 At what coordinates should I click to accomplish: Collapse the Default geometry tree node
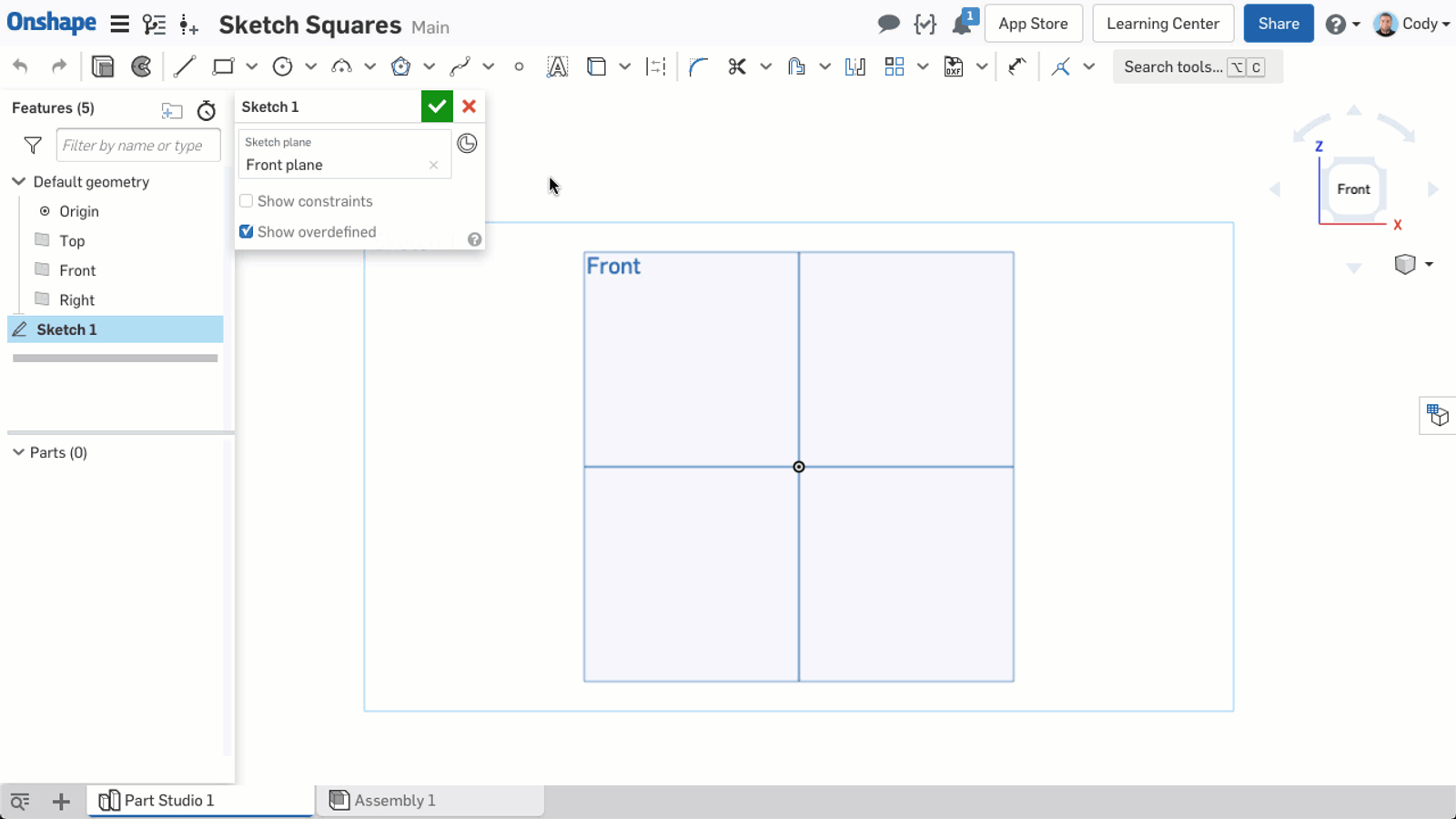point(18,181)
